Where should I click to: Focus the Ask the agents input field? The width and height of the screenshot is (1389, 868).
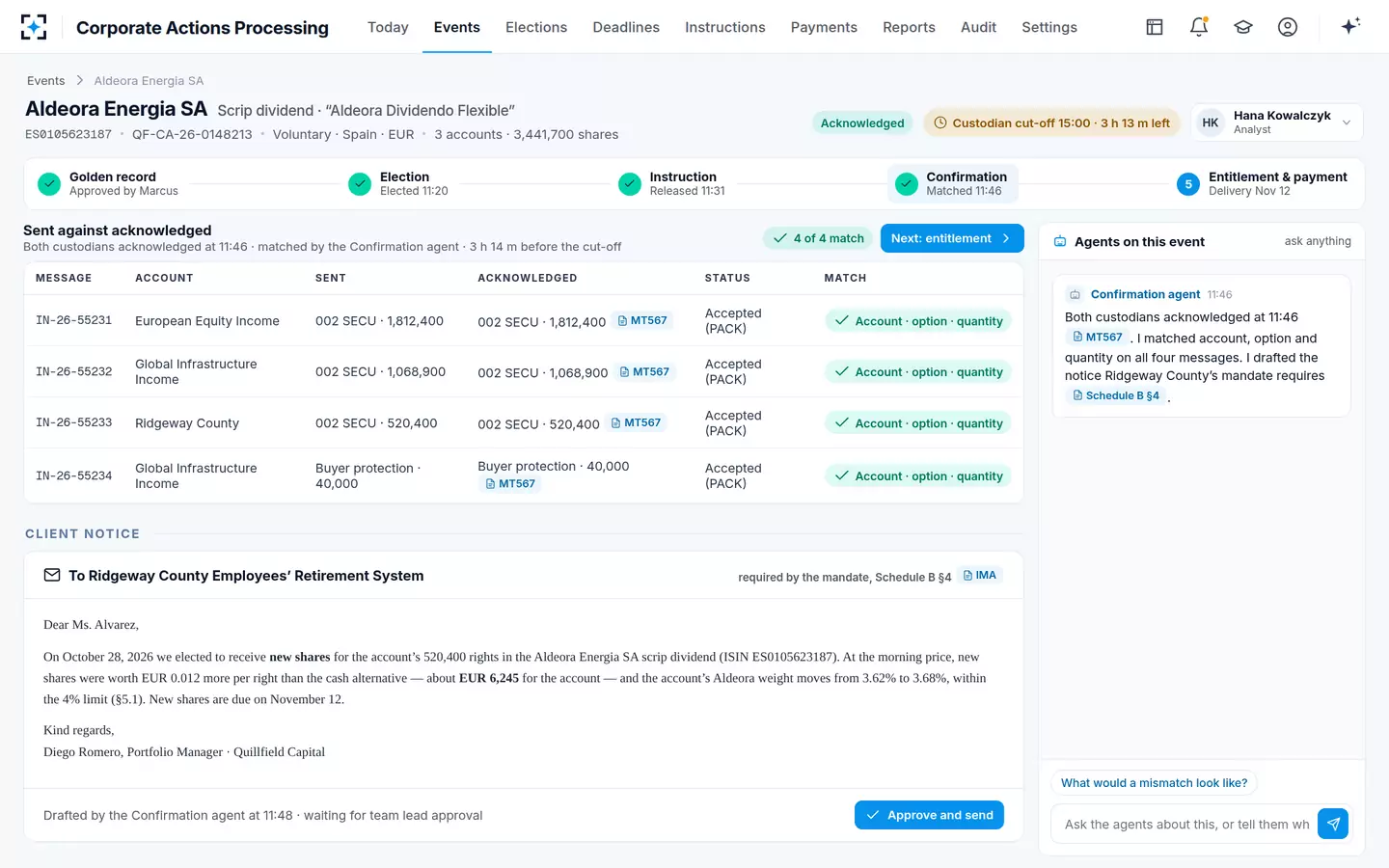[1186, 825]
